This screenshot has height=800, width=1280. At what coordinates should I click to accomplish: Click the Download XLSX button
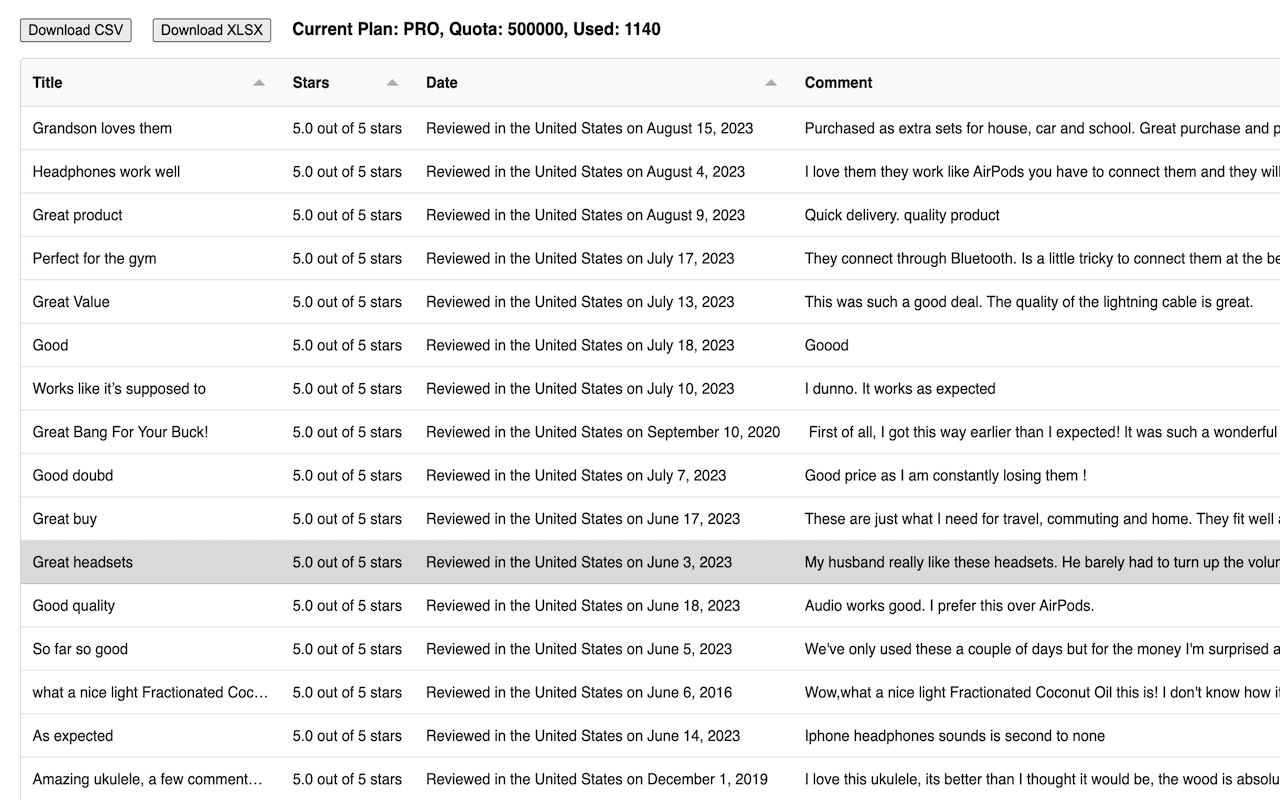pos(212,30)
